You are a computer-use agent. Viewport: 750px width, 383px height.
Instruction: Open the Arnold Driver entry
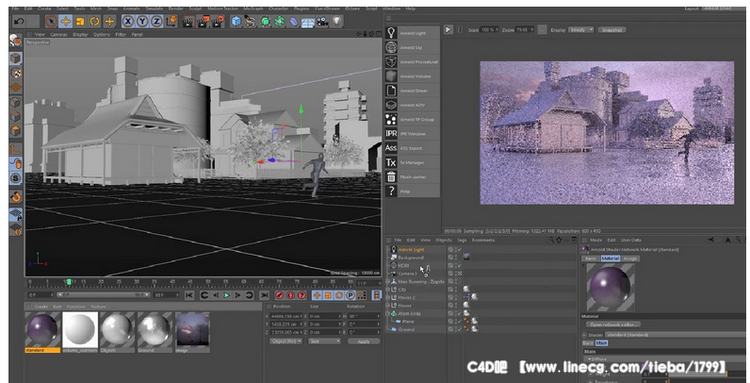412,90
